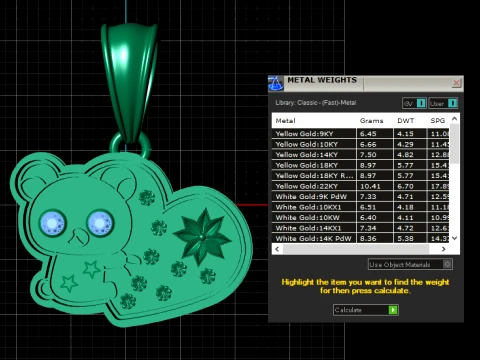
Task: Select the White Gold:10KX1 row
Action: (x=361, y=207)
